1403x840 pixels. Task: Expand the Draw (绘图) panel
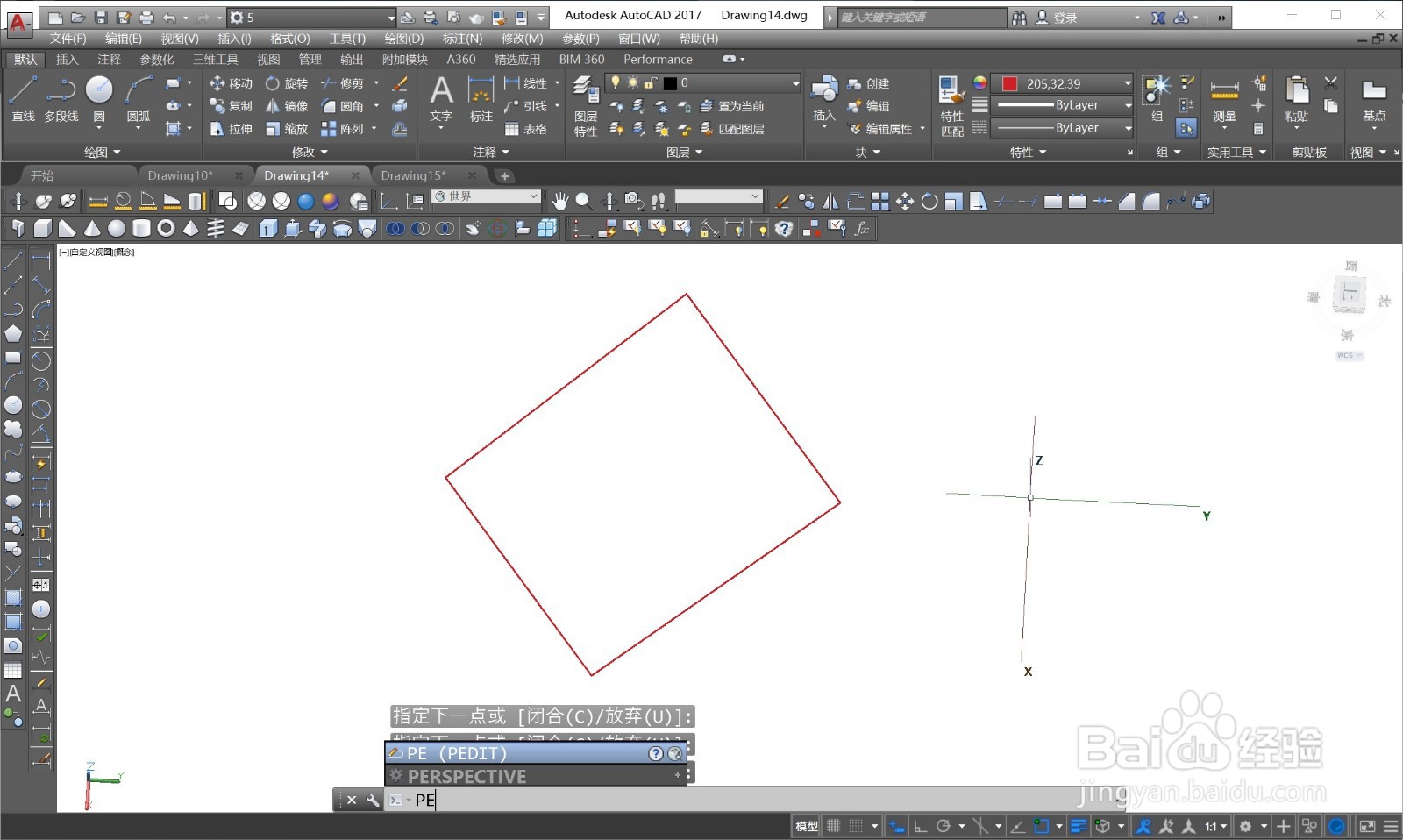(x=103, y=153)
